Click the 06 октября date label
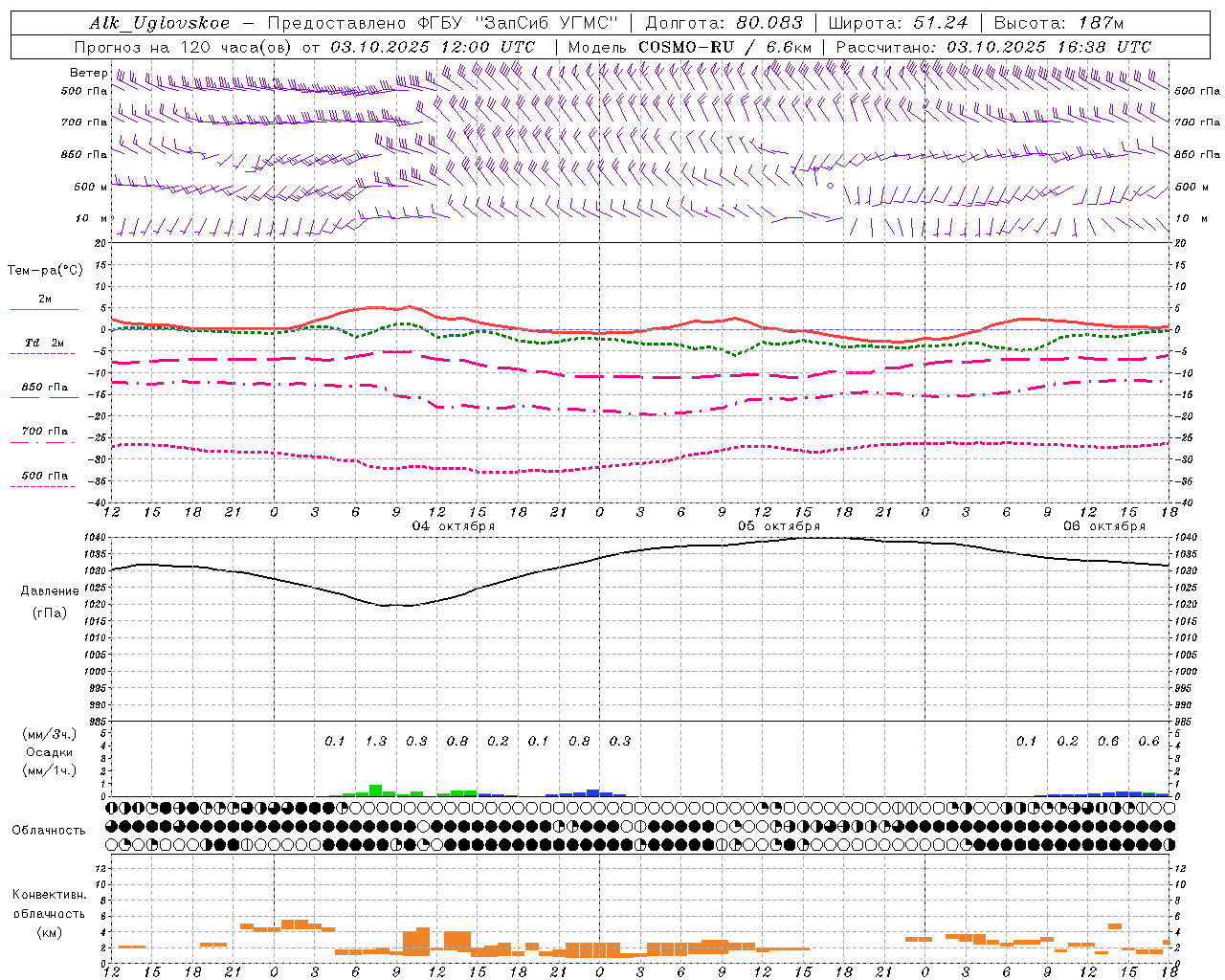Viewport: 1225px width, 980px height. [1104, 526]
